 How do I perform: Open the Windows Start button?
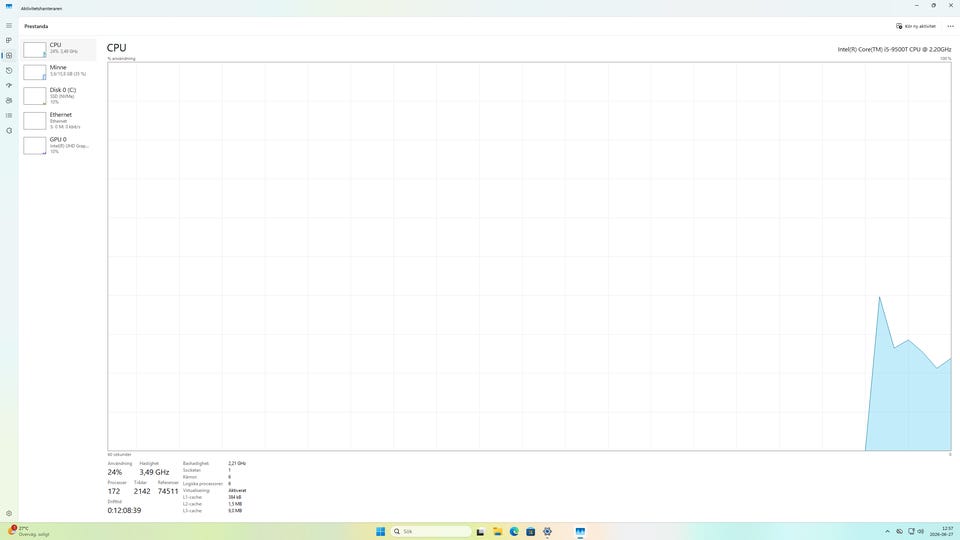tap(380, 531)
